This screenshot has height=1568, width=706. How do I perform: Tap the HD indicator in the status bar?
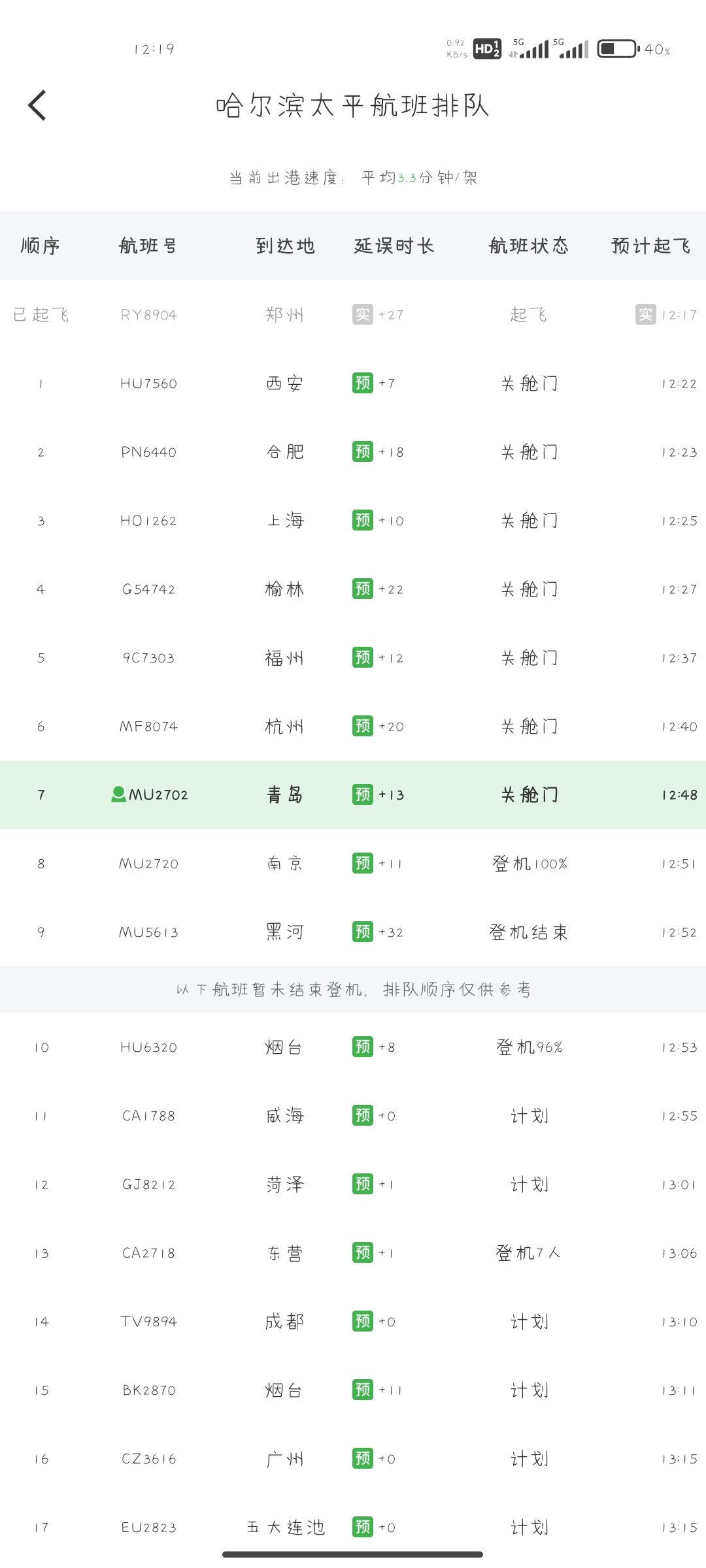487,49
